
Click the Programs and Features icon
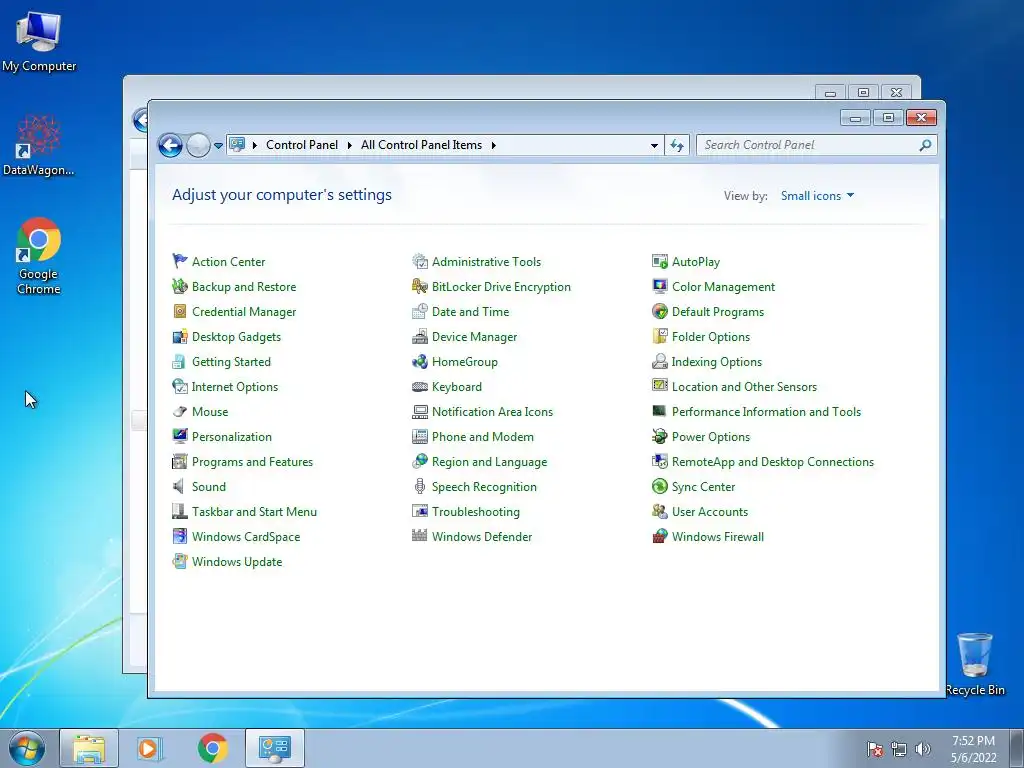pyautogui.click(x=180, y=462)
